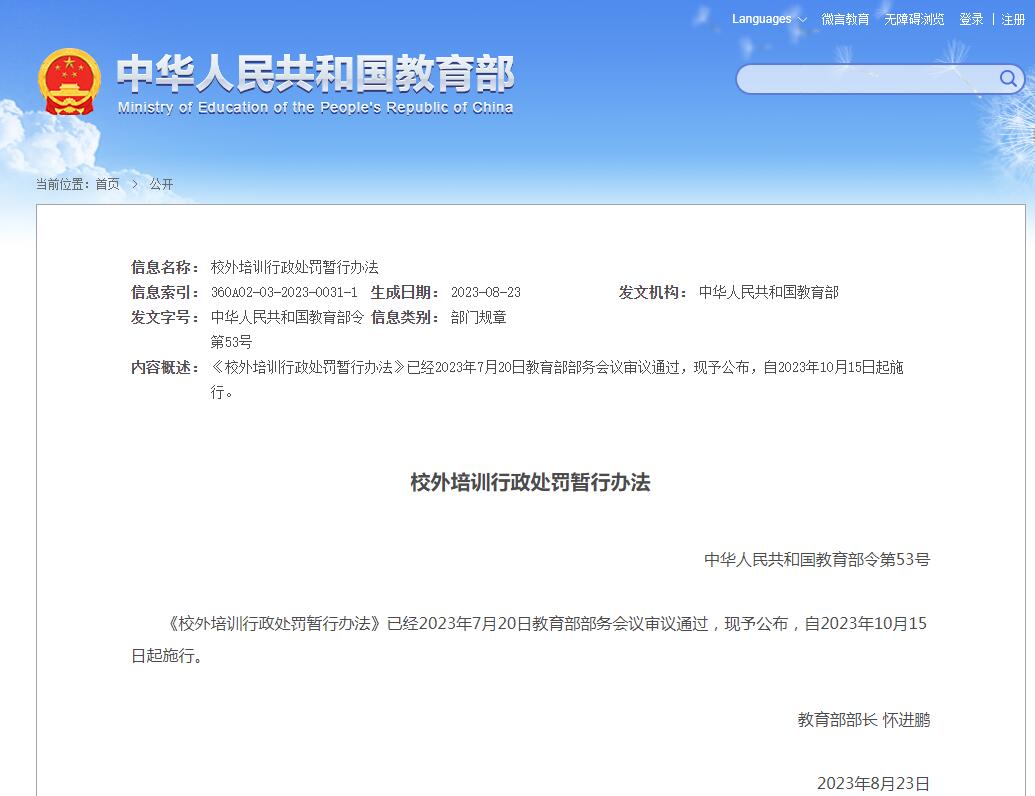Click the 注册 register link
This screenshot has width=1035, height=796.
pyautogui.click(x=1013, y=19)
